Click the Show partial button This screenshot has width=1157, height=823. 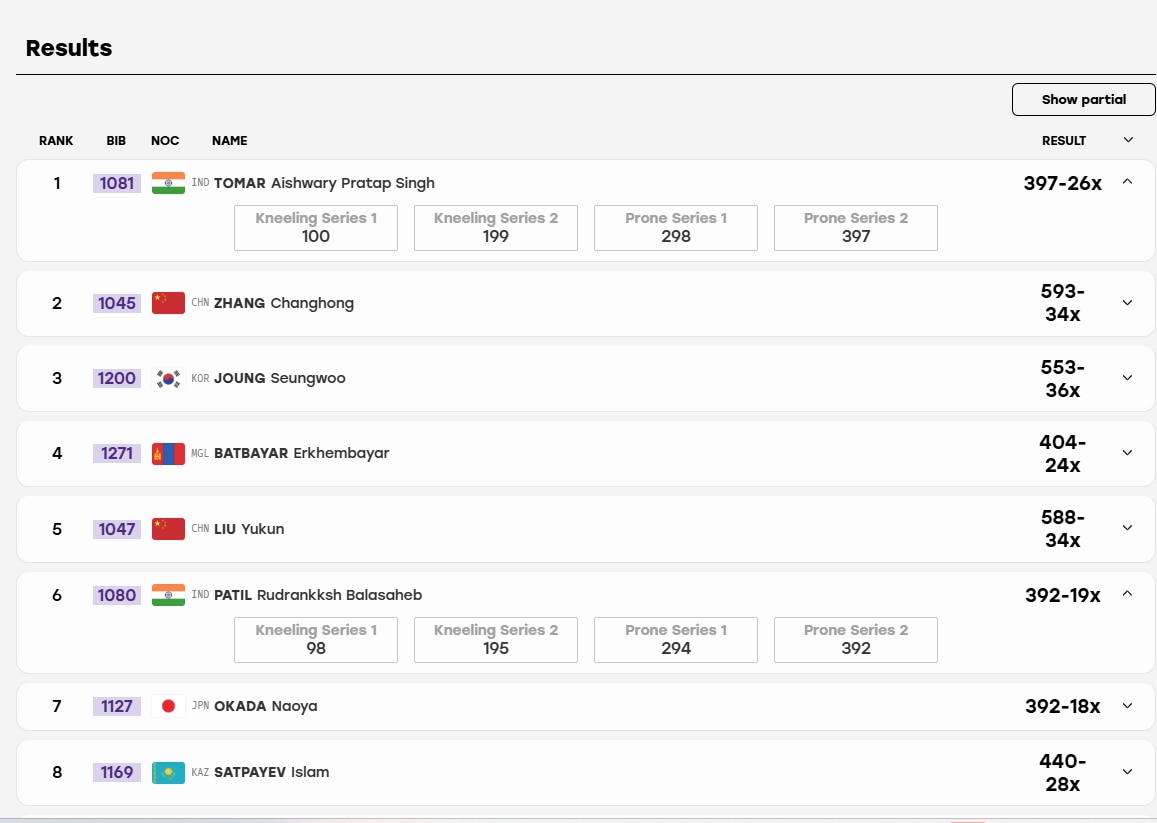tap(1083, 100)
